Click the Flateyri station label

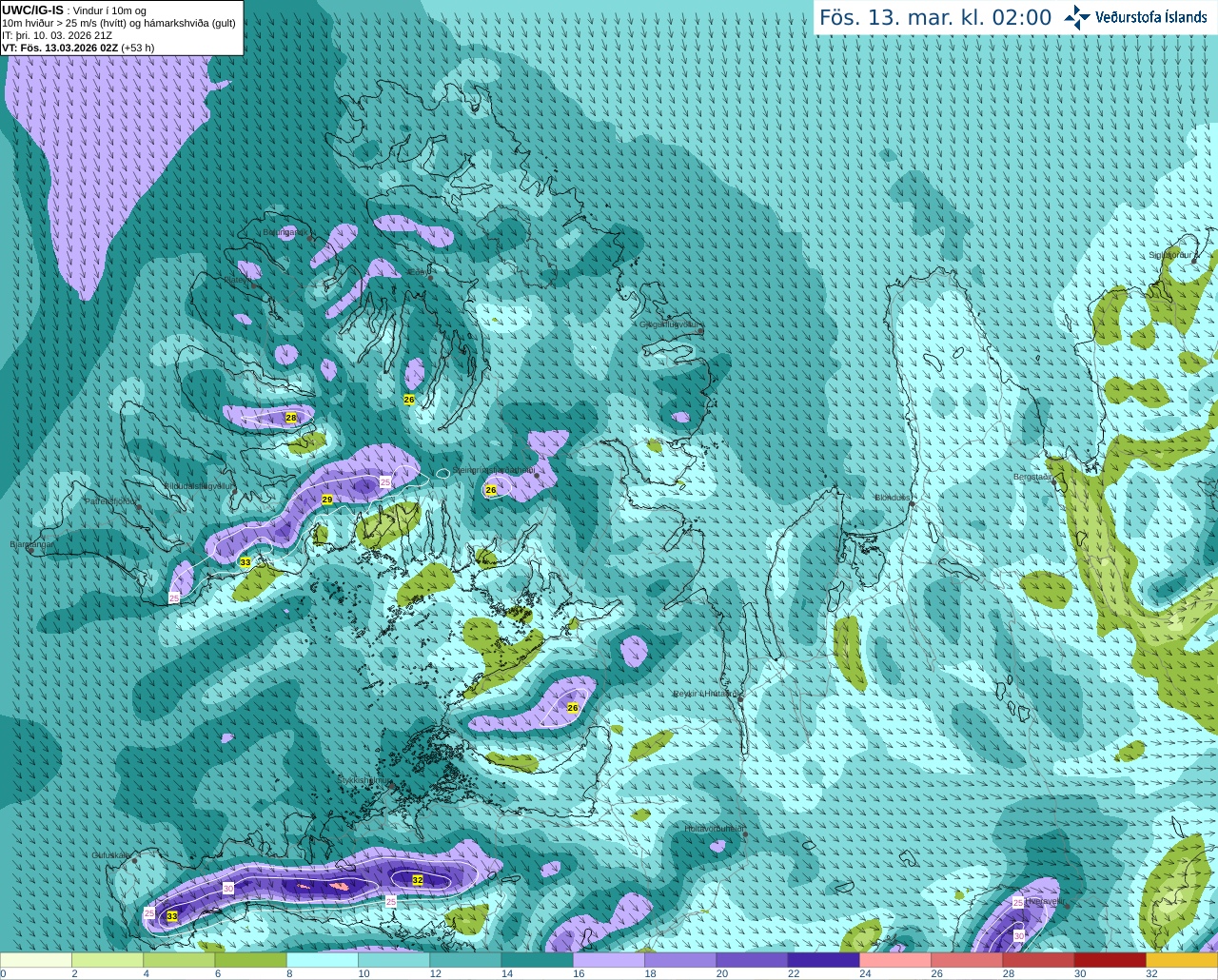click(239, 280)
